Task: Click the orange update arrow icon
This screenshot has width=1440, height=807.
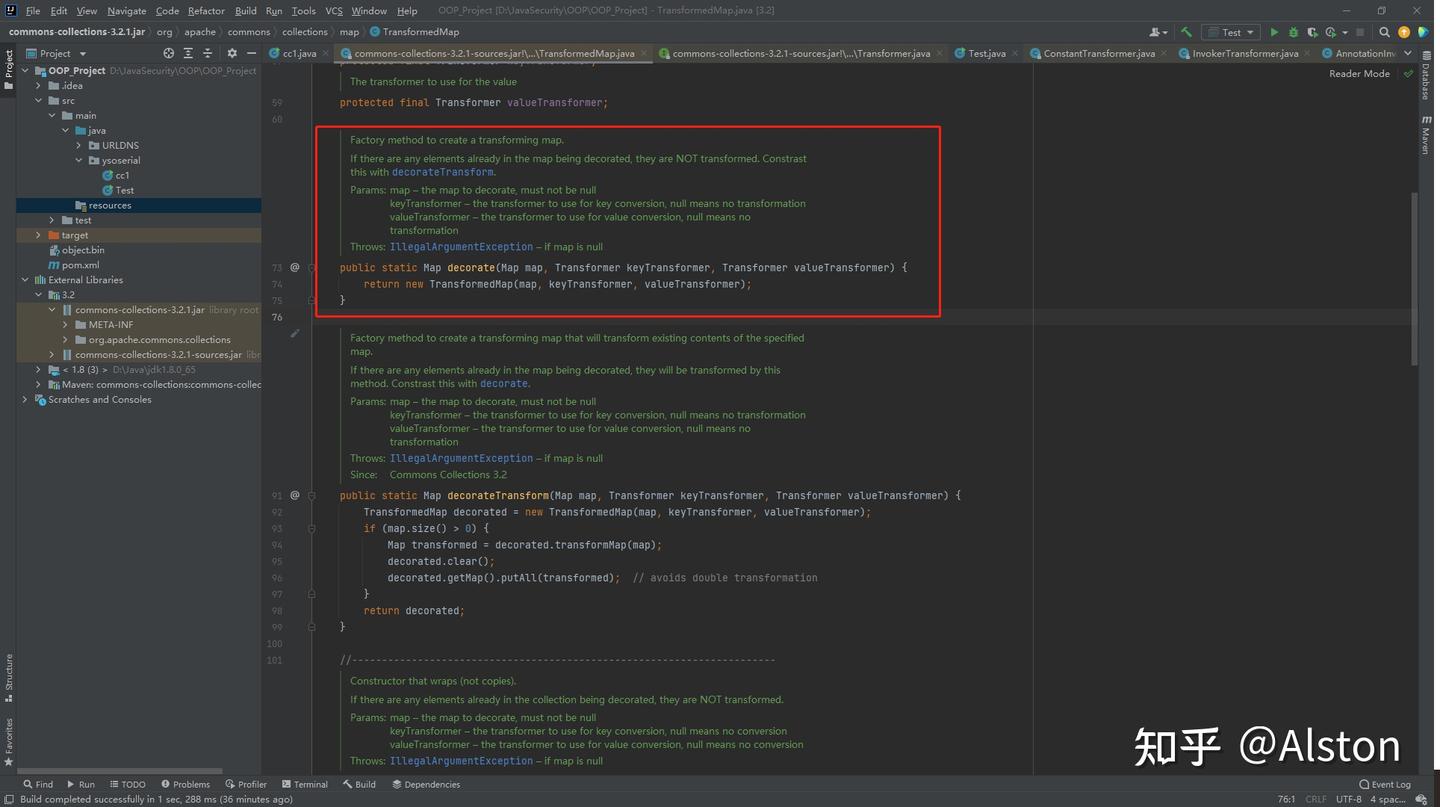Action: [1404, 32]
